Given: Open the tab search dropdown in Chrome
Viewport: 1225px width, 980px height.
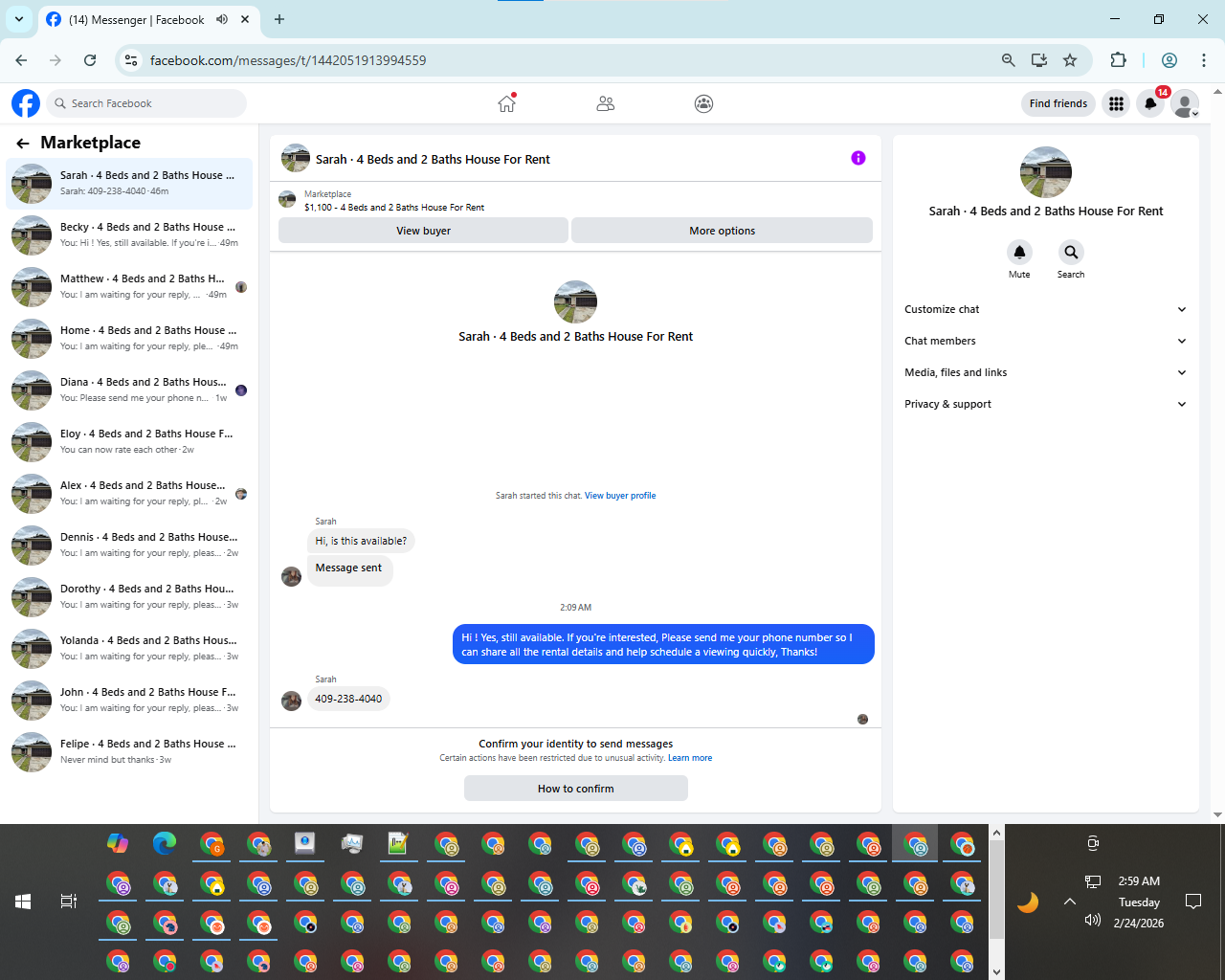Looking at the screenshot, I should click(x=19, y=19).
